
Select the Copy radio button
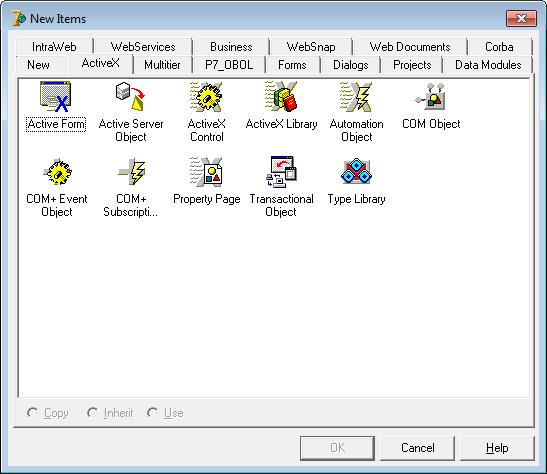tap(32, 413)
